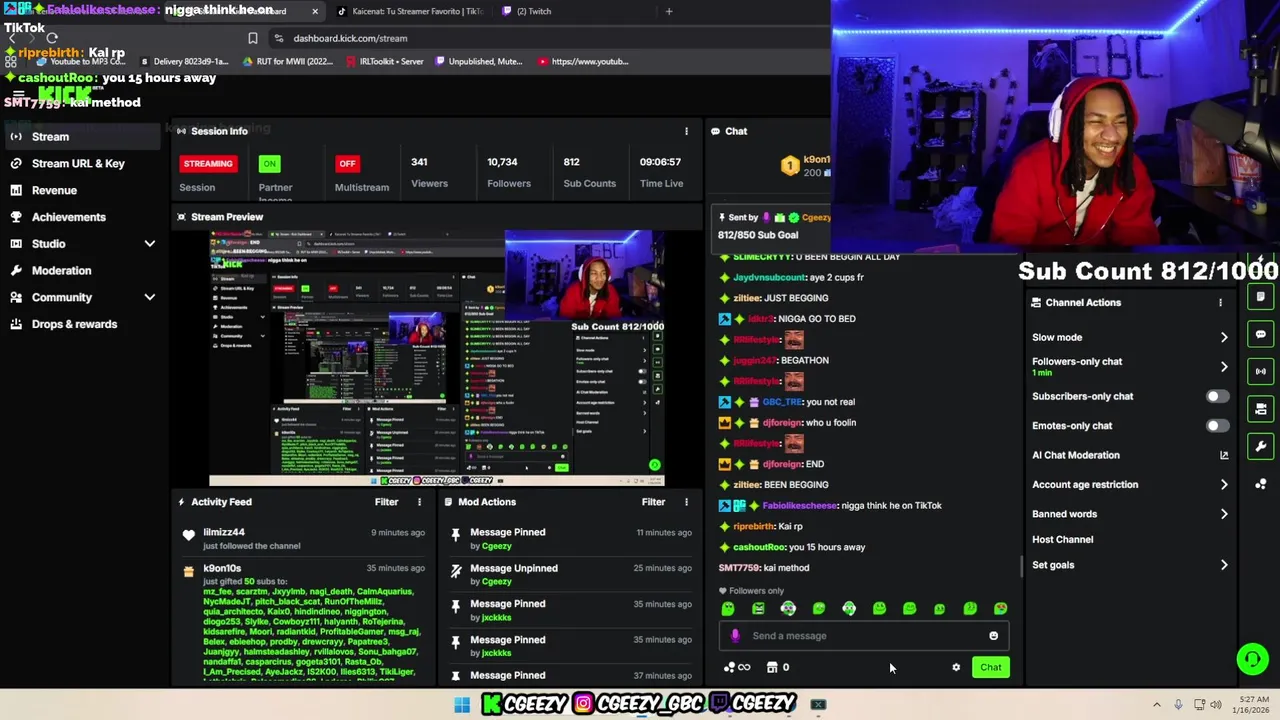The image size is (1280, 720).
Task: Expand the Studio submenu chevron
Action: click(149, 244)
